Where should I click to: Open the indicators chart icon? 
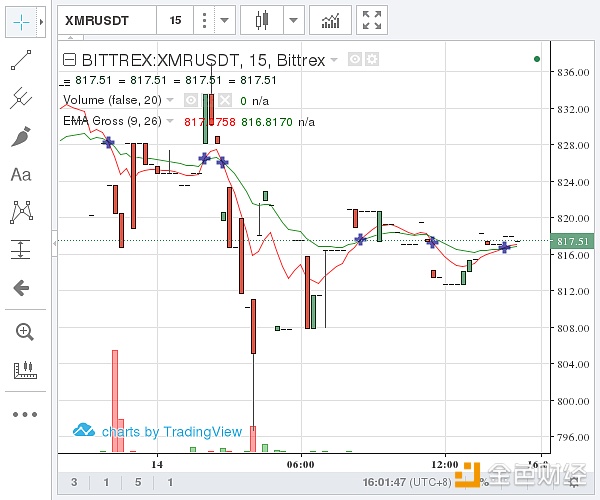click(x=330, y=20)
